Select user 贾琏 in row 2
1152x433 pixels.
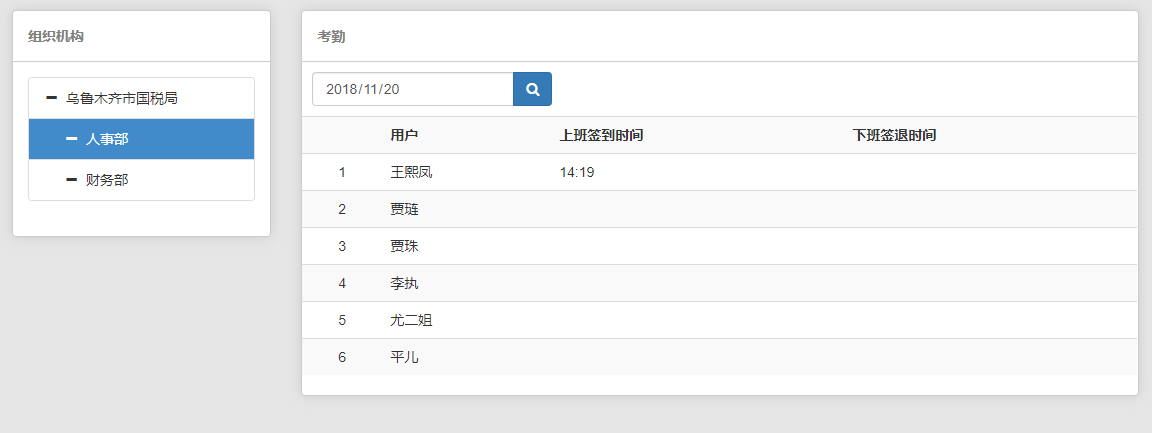point(404,209)
